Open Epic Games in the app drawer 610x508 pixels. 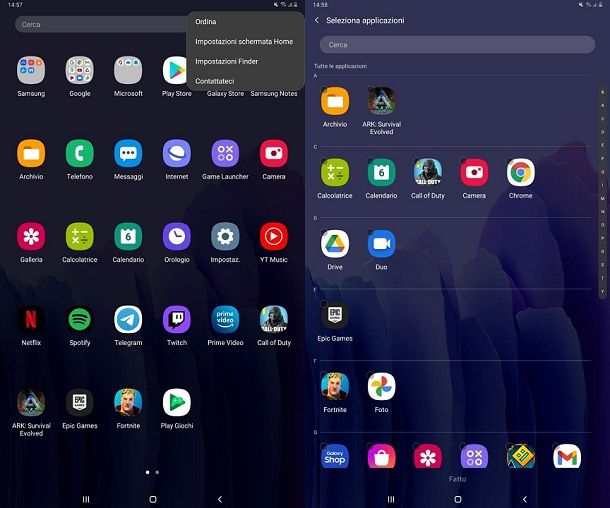coord(80,403)
